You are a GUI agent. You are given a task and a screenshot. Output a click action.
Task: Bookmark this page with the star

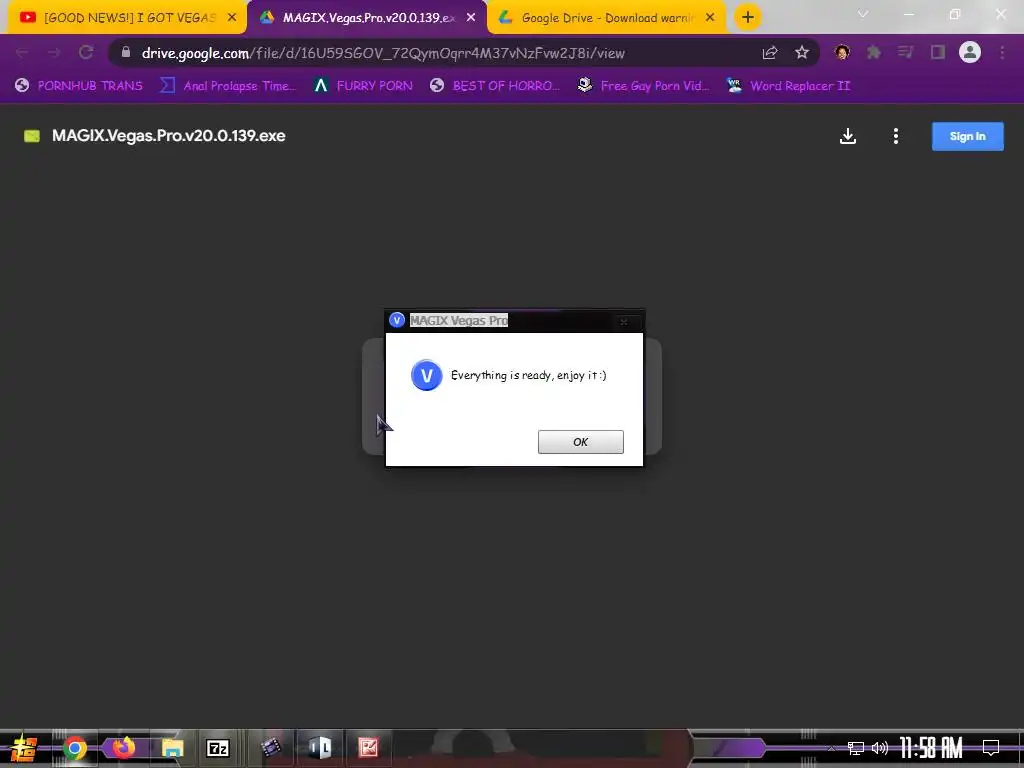coord(802,53)
